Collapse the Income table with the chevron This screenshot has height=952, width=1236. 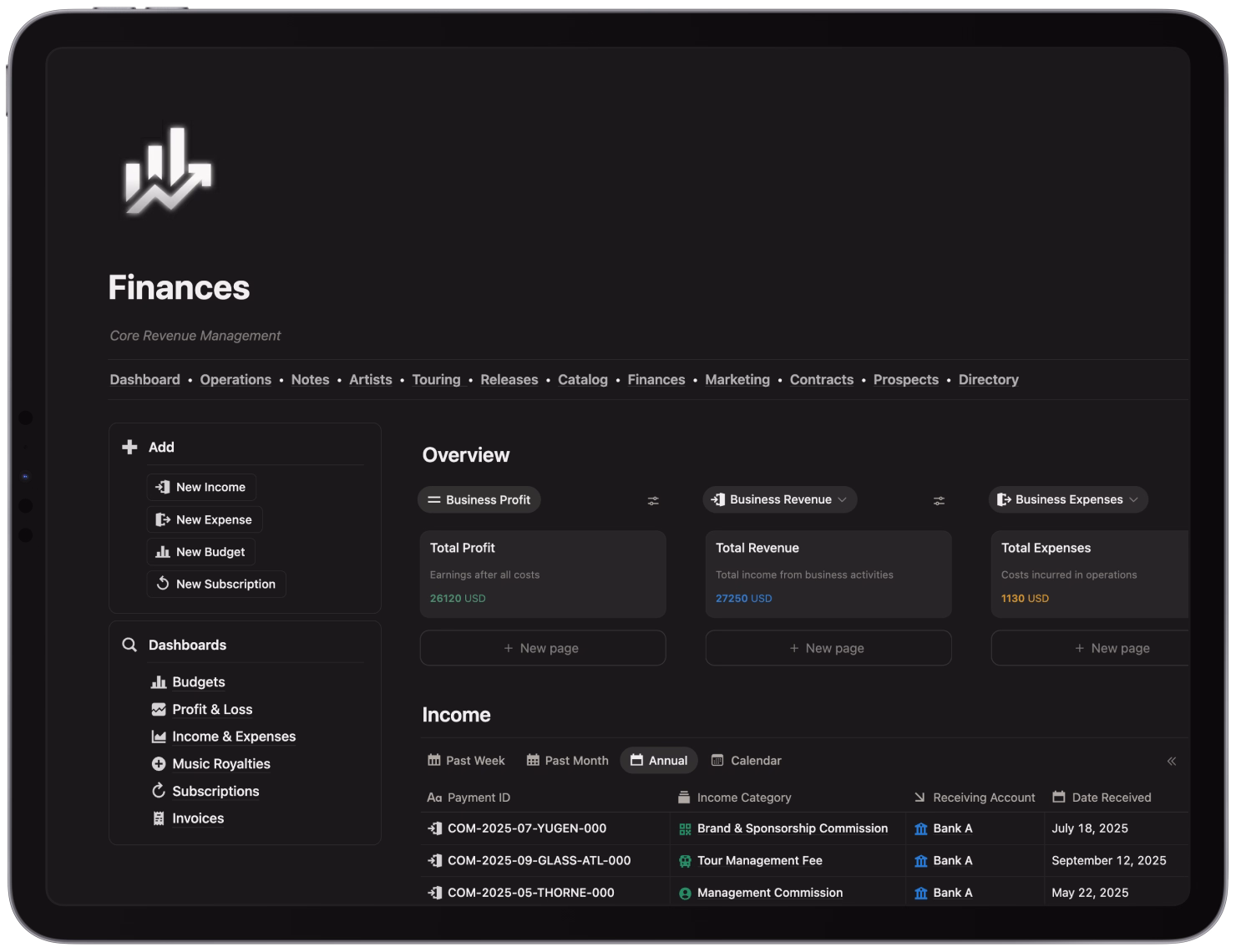point(1172,761)
